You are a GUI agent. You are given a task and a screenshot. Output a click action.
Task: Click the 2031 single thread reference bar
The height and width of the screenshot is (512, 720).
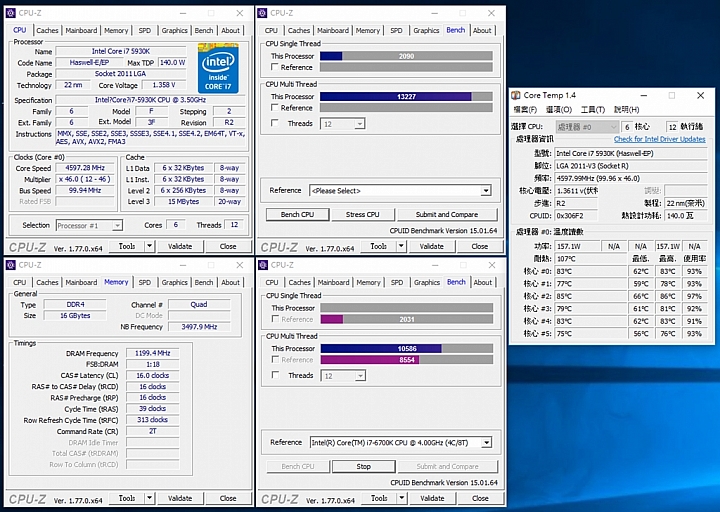pyautogui.click(x=407, y=319)
